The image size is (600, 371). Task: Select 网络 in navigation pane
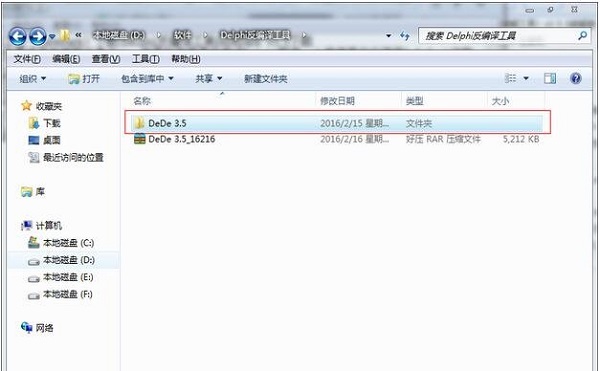click(44, 328)
